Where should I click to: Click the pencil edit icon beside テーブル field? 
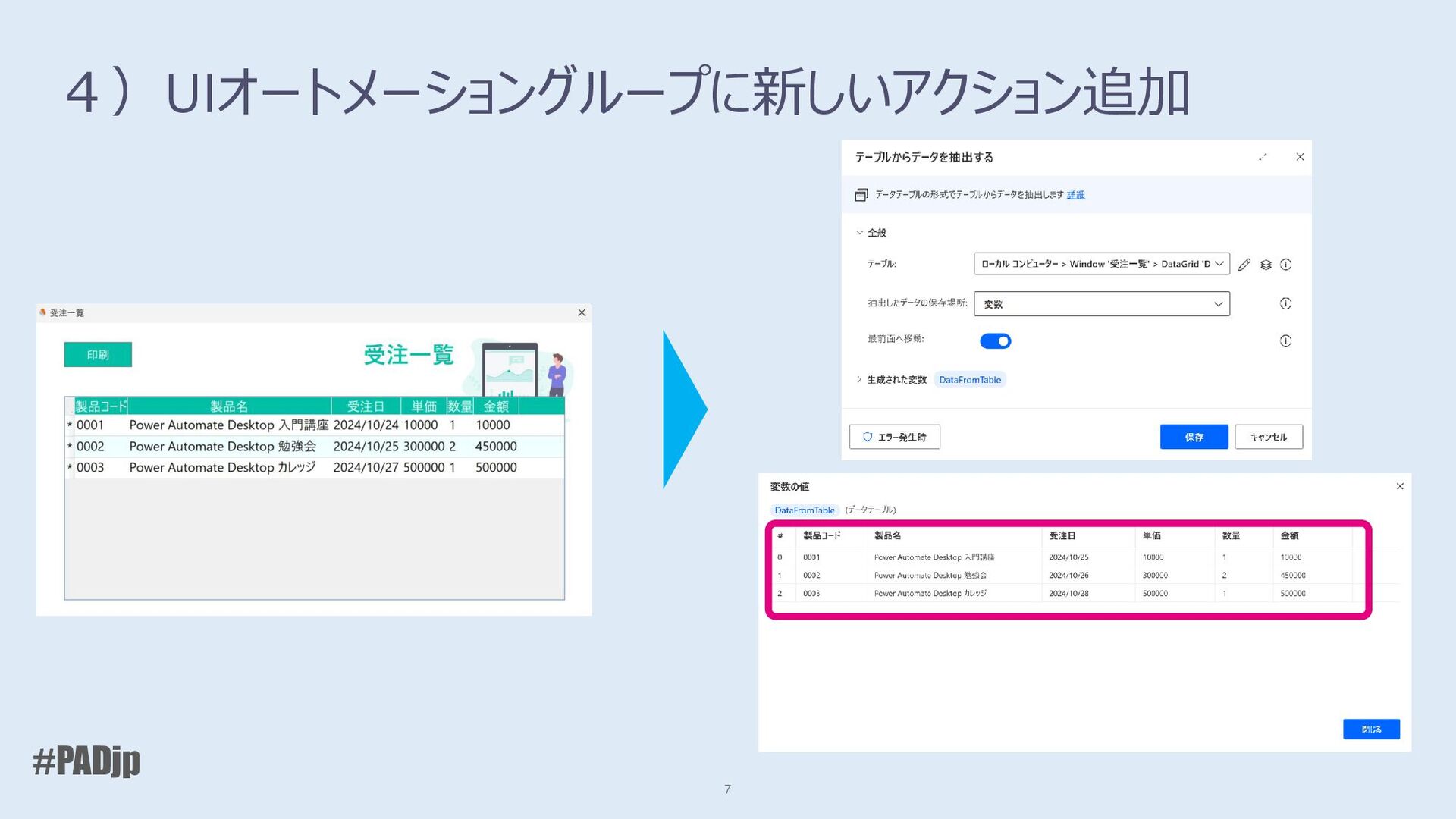point(1244,265)
